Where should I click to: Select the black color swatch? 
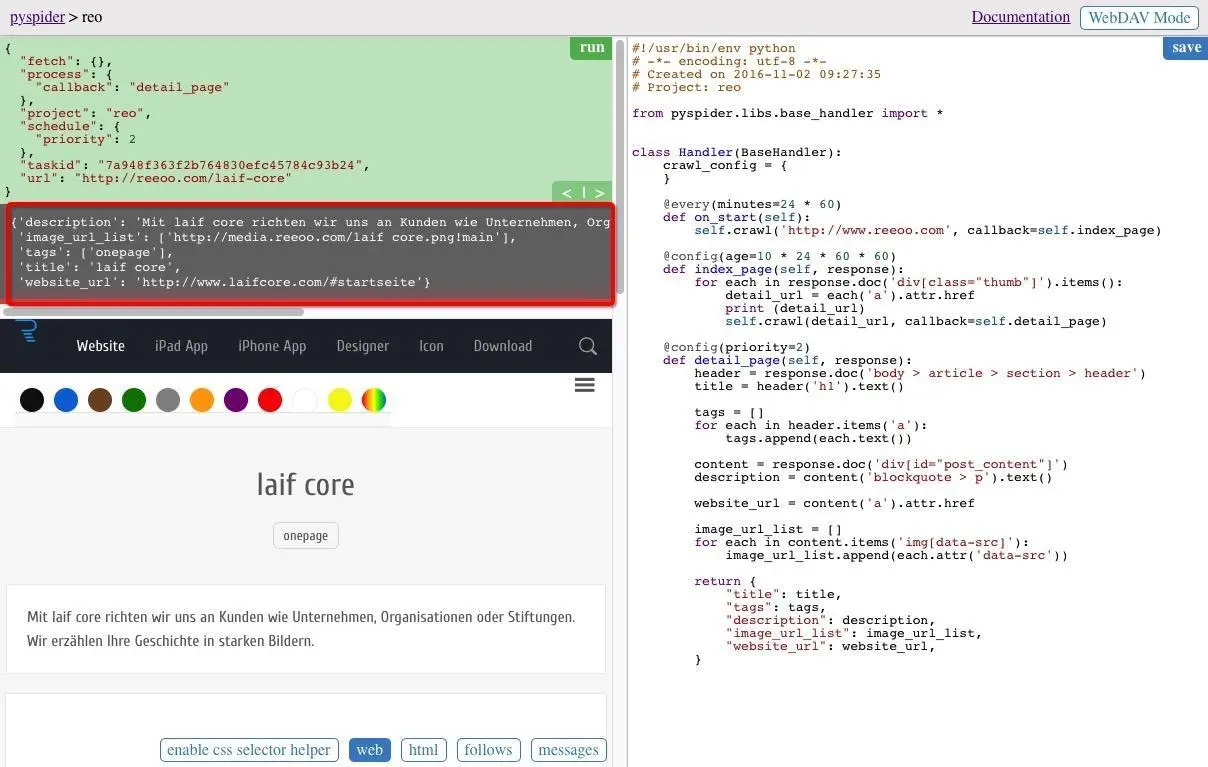point(32,400)
